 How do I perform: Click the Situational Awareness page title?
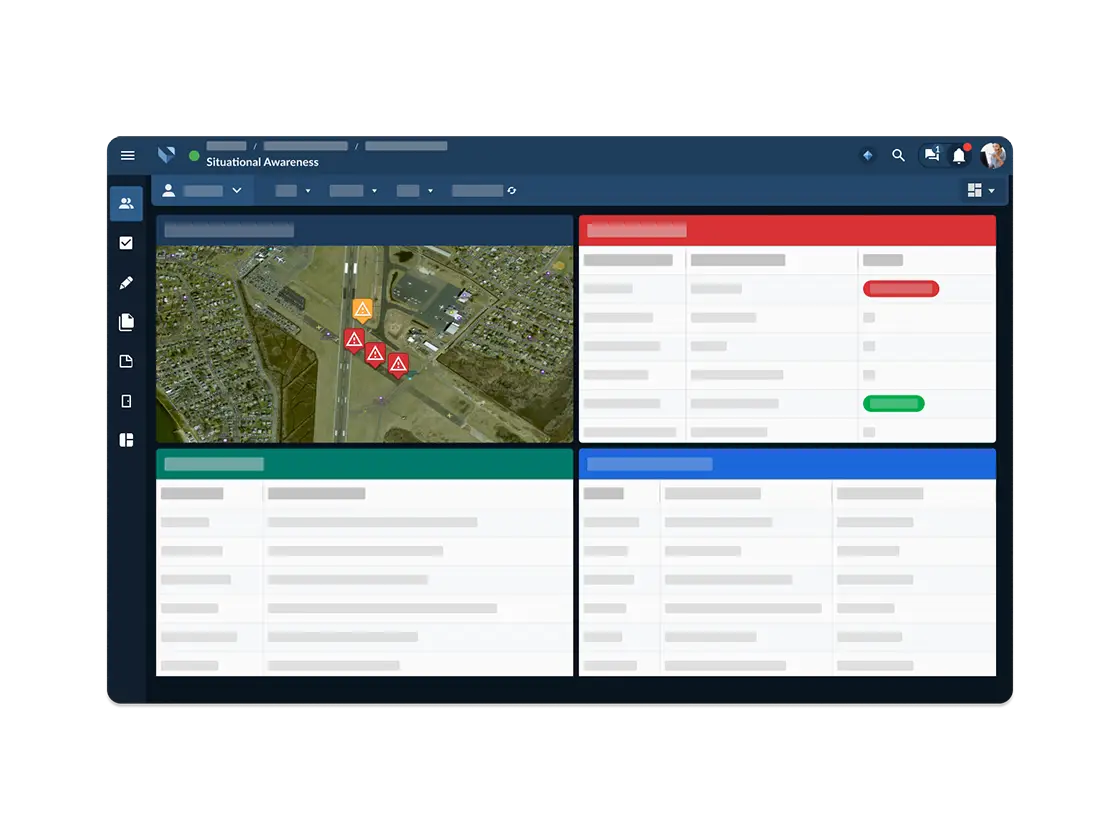[262, 162]
